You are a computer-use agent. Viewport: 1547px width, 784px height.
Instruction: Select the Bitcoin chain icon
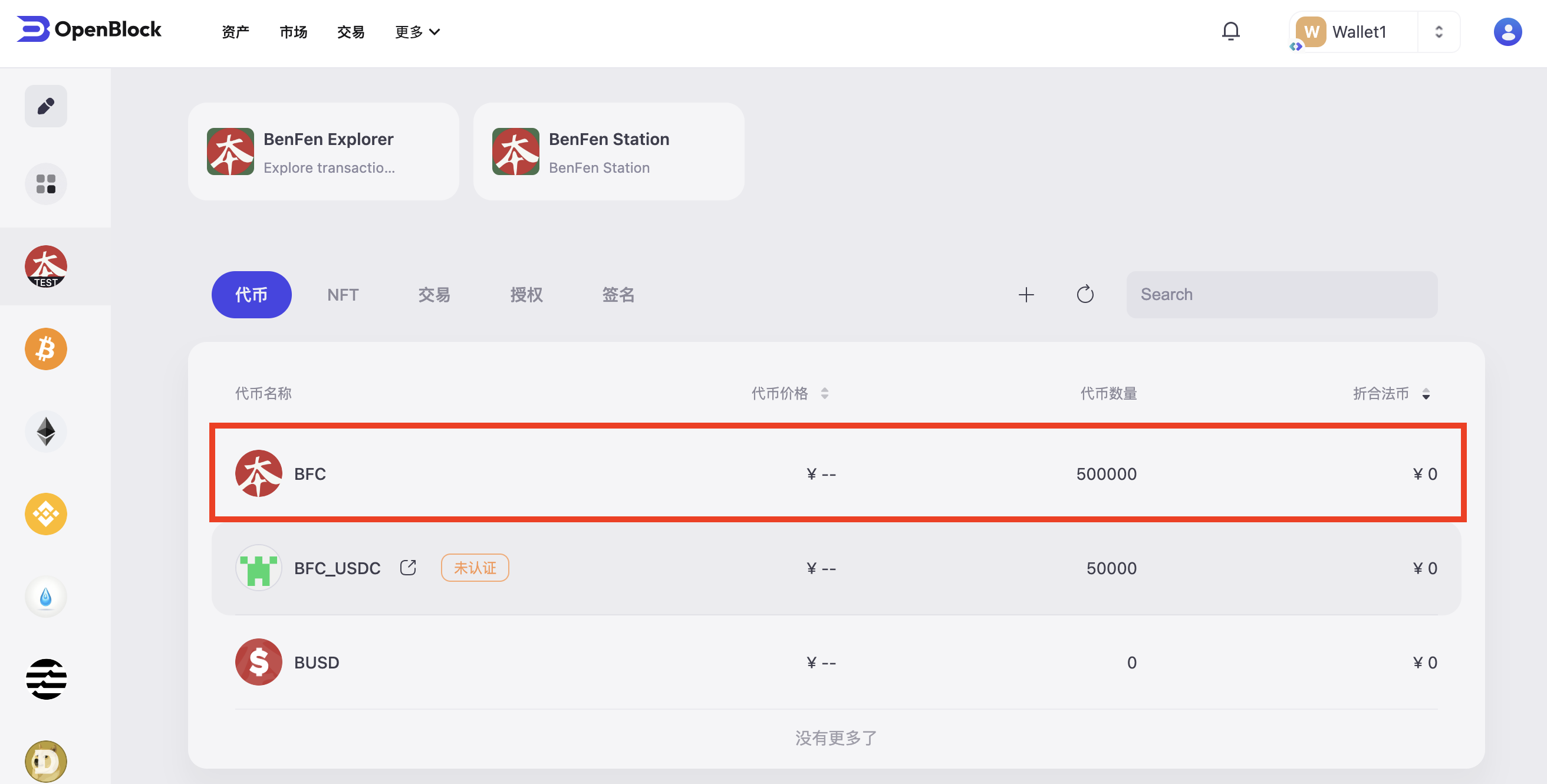point(45,349)
